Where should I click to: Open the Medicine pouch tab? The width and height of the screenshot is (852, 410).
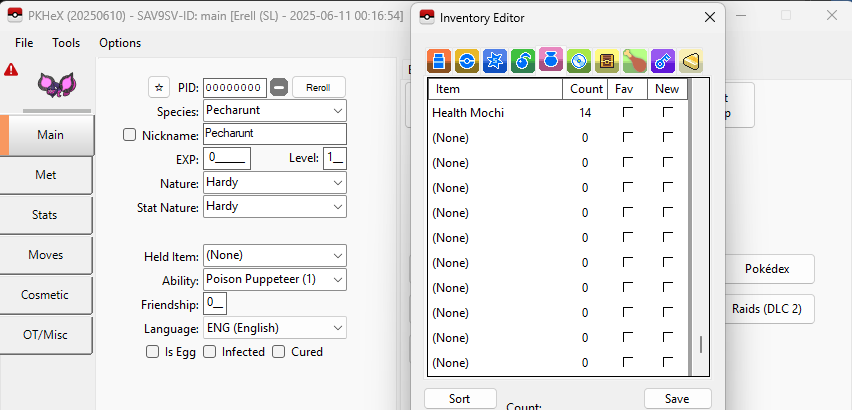(x=437, y=62)
